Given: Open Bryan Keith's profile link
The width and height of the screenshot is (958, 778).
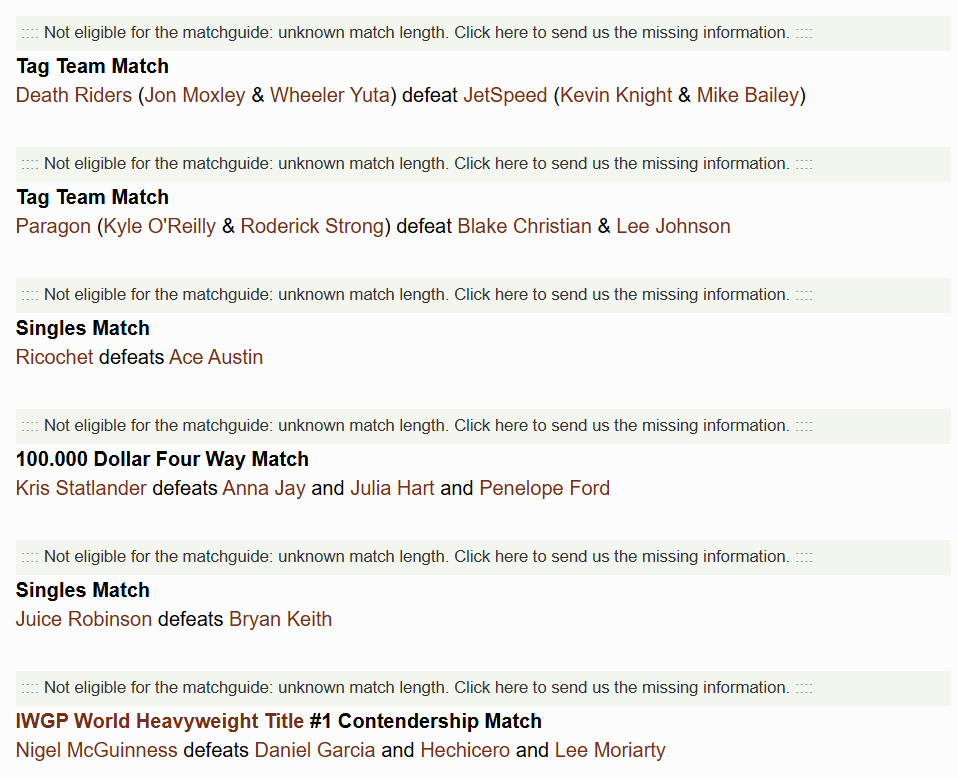Looking at the screenshot, I should (280, 619).
